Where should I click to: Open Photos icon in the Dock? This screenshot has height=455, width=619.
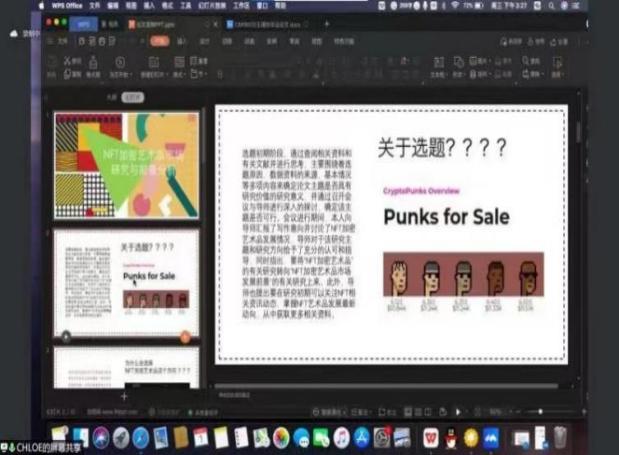point(281,438)
